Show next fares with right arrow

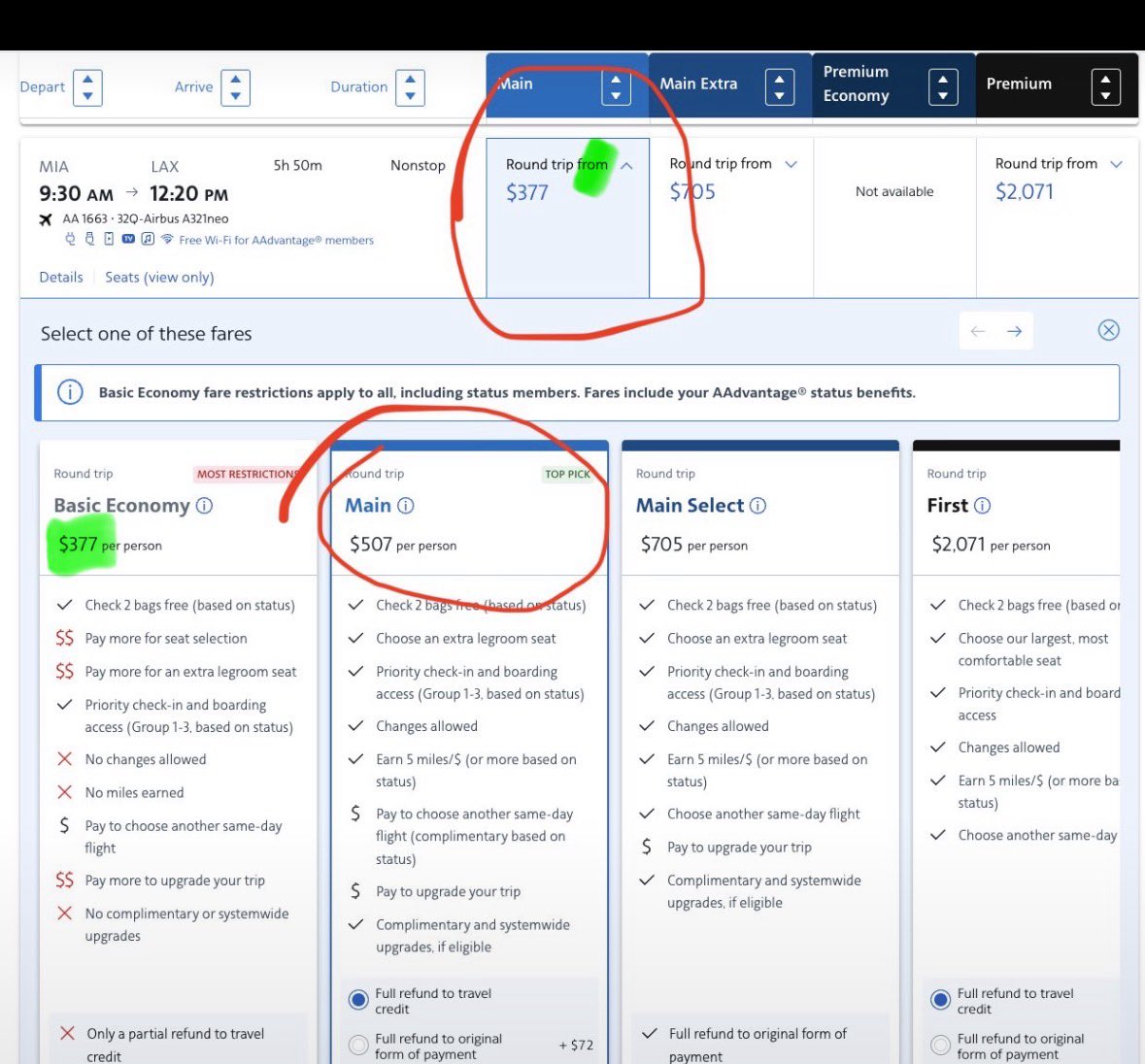click(x=1014, y=331)
